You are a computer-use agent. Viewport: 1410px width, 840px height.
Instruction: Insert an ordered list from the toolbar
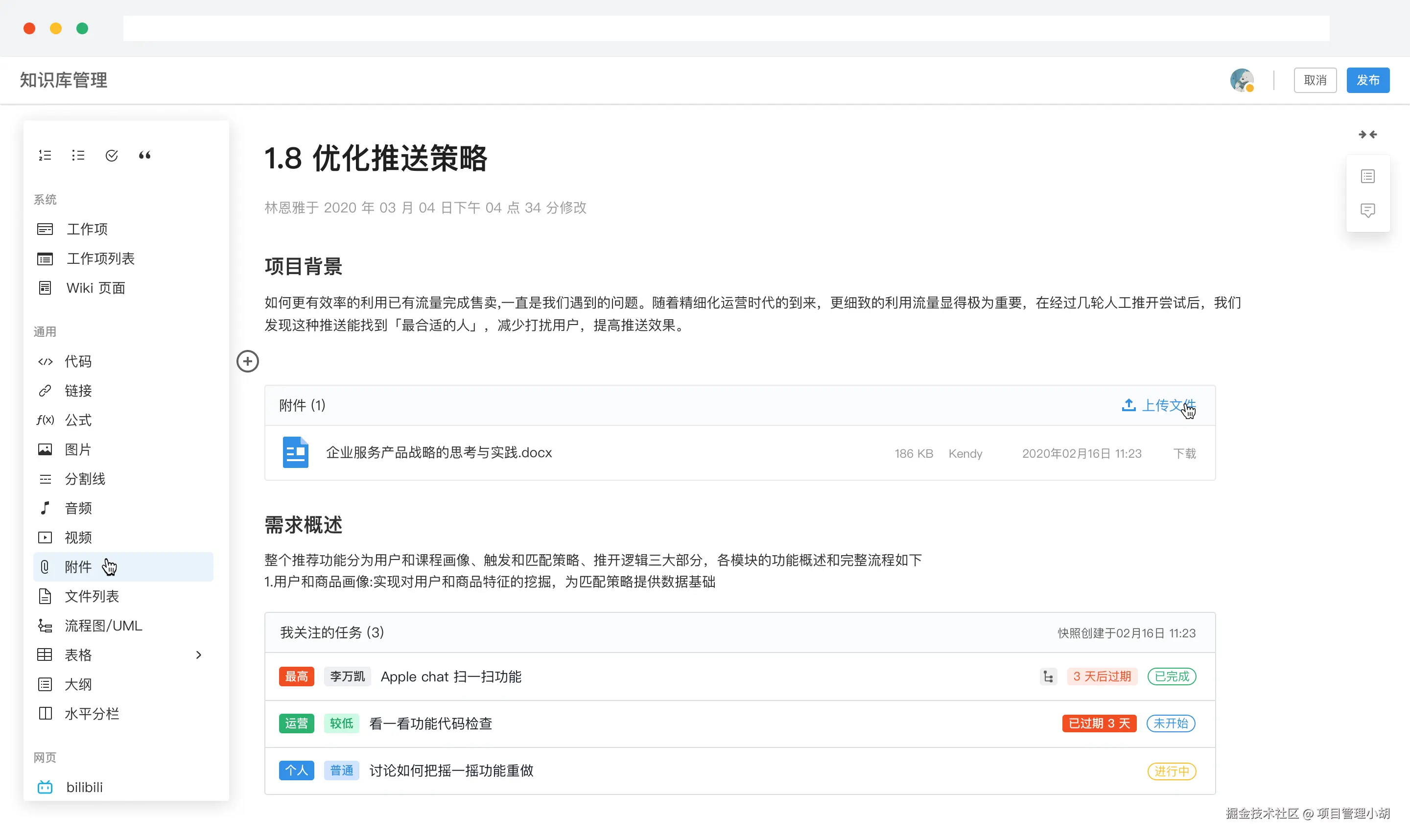pos(45,155)
